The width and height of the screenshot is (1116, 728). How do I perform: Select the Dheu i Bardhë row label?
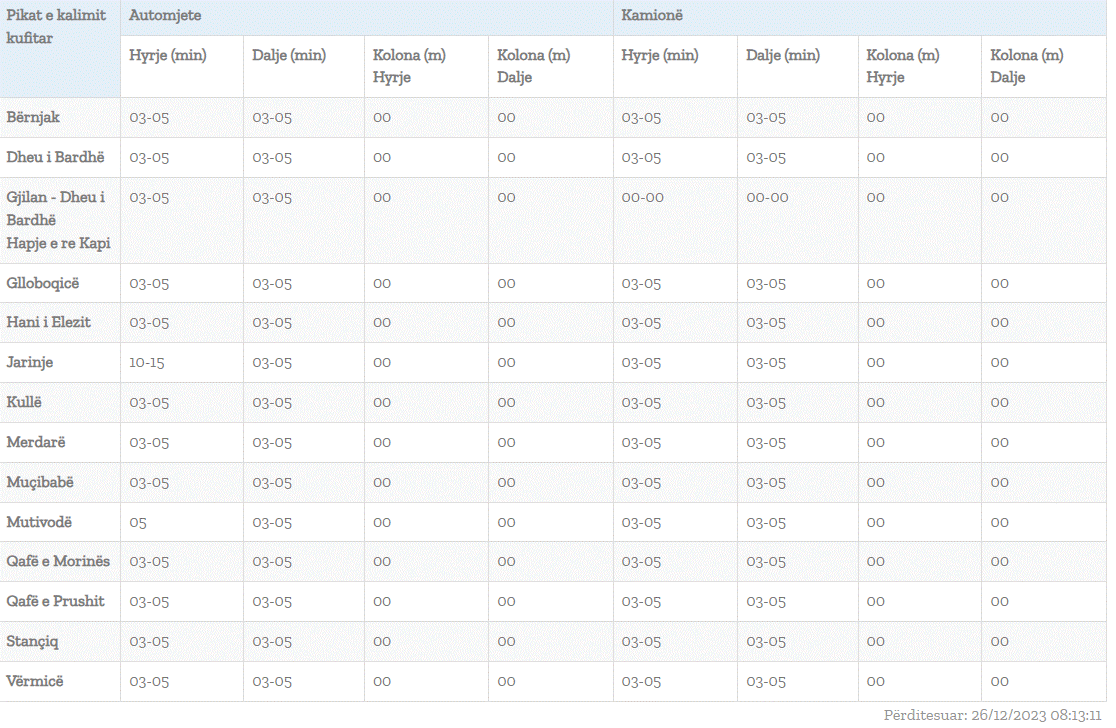tap(56, 157)
